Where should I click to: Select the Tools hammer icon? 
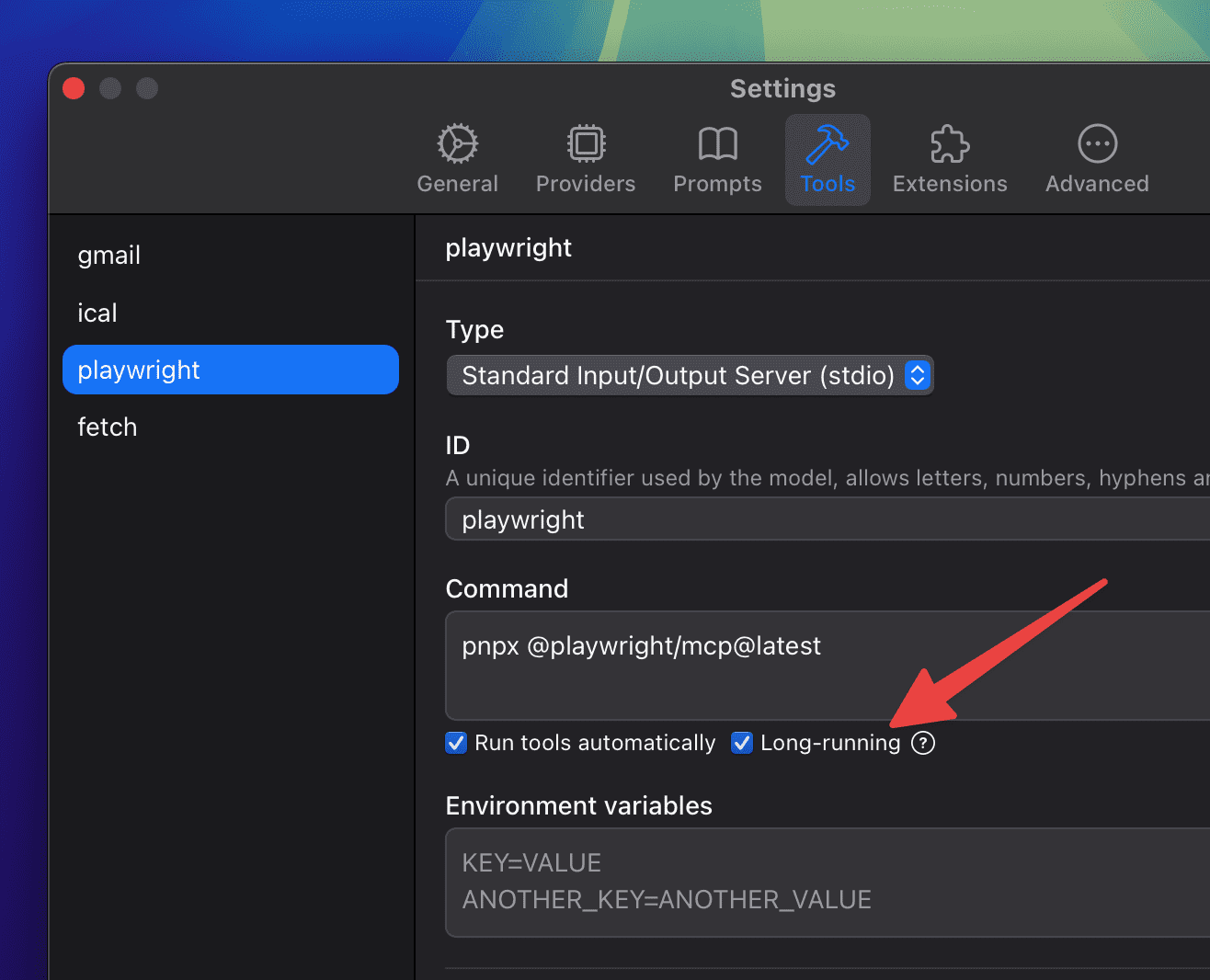pyautogui.click(x=828, y=144)
